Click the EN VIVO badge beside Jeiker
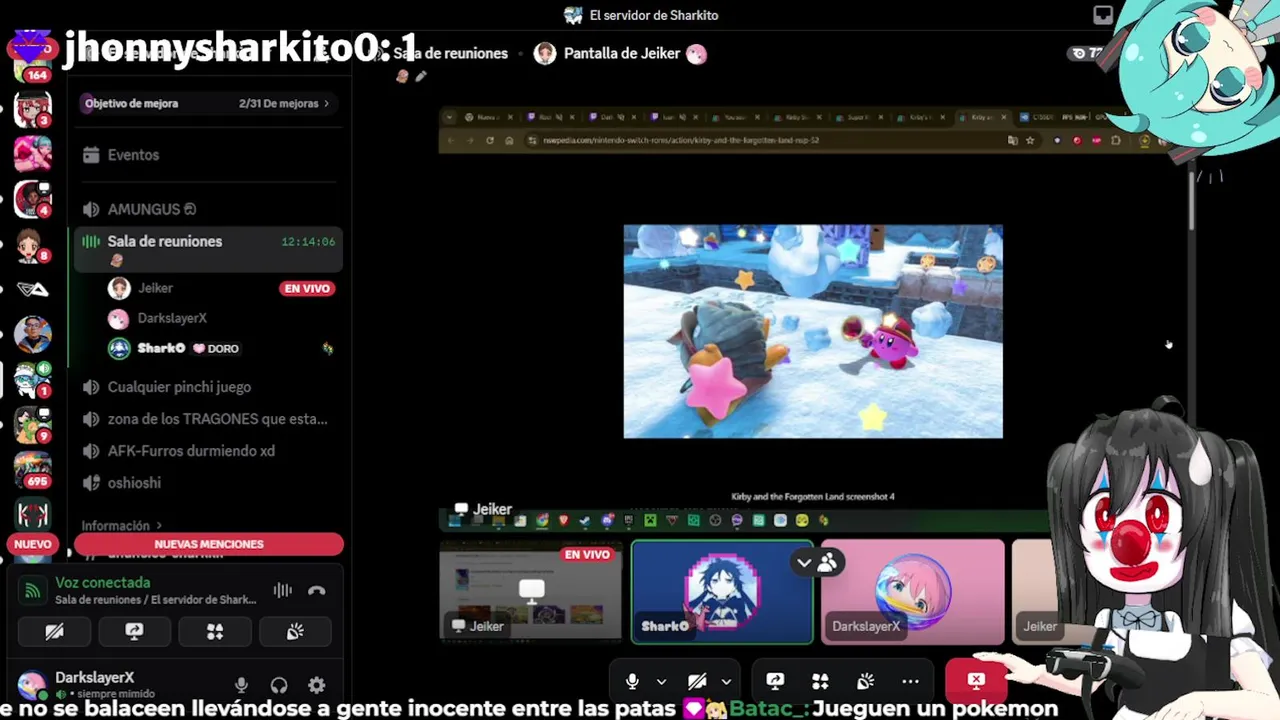1280x720 pixels. (x=307, y=288)
